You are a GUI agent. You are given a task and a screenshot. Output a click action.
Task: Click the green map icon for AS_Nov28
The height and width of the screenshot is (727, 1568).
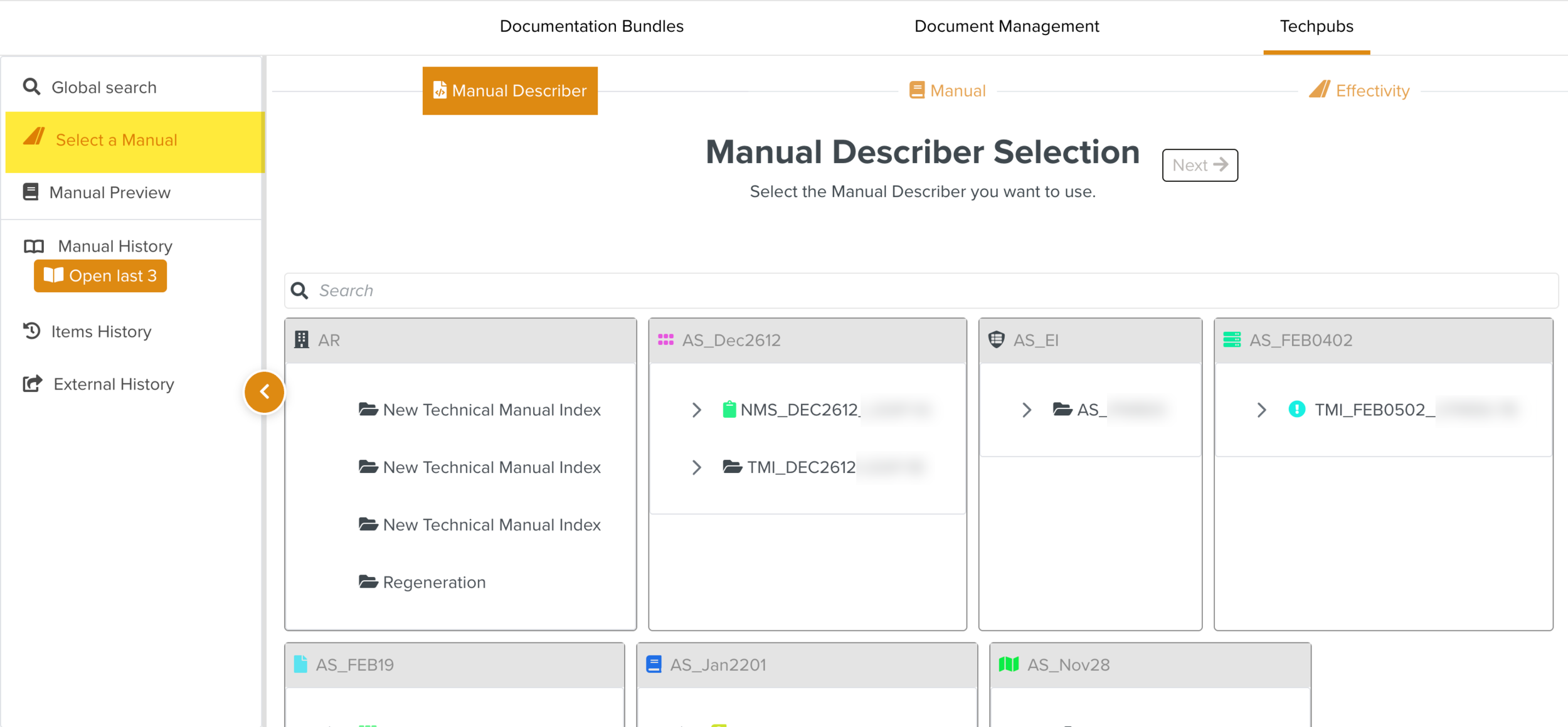[1008, 664]
